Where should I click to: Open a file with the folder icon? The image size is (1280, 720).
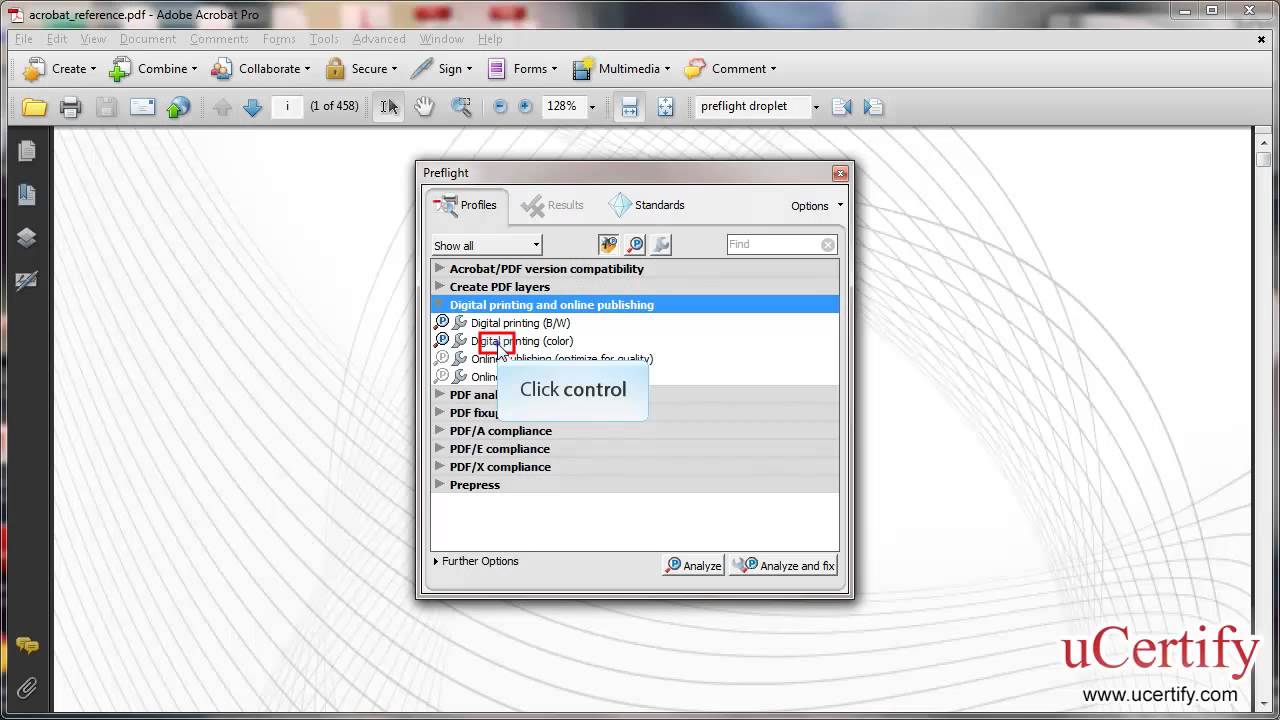click(x=34, y=107)
